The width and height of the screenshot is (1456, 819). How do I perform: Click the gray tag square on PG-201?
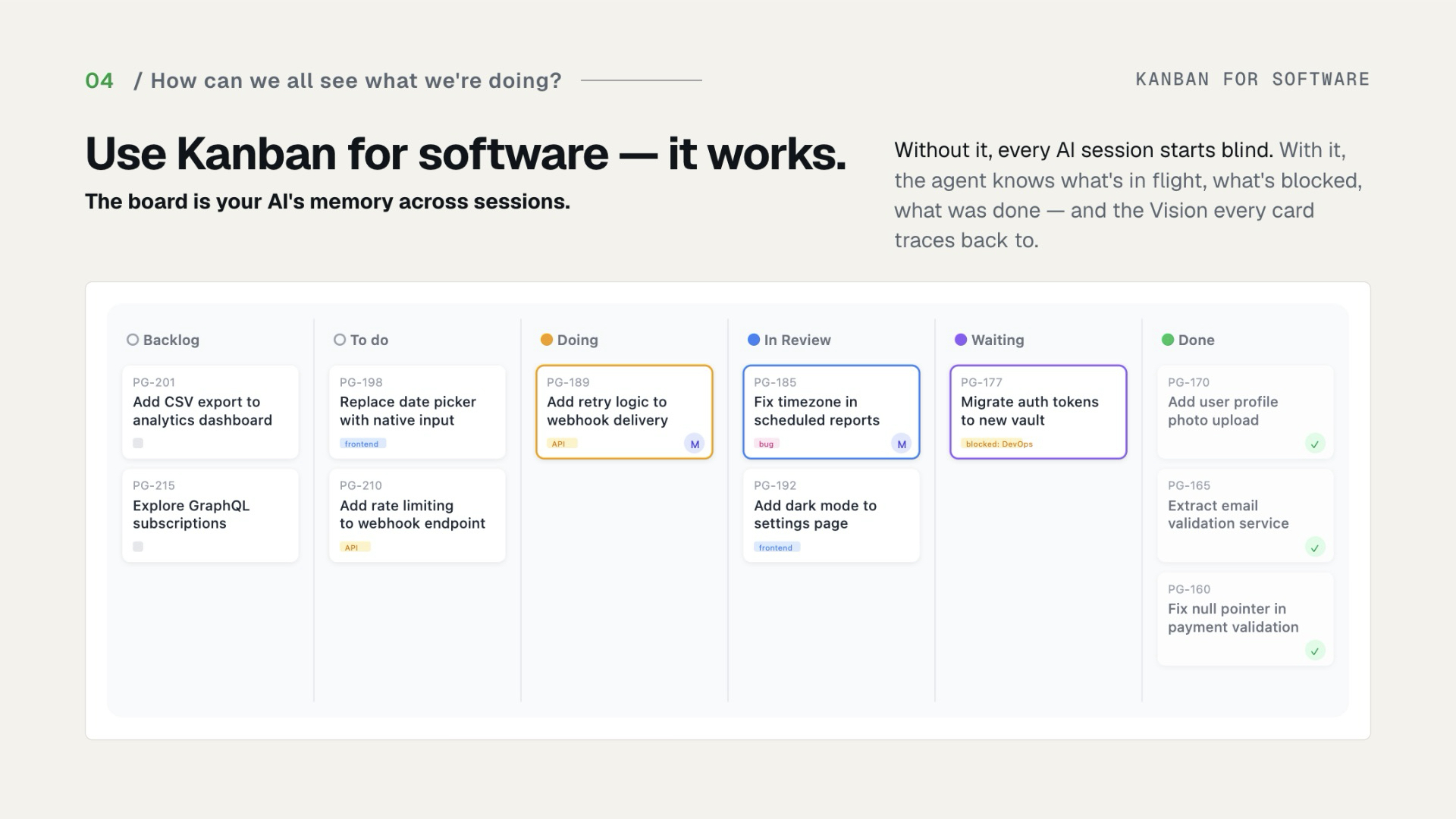(x=138, y=443)
